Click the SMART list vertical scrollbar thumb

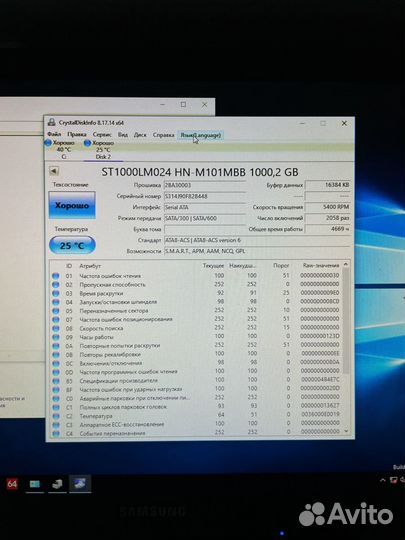pos(346,320)
